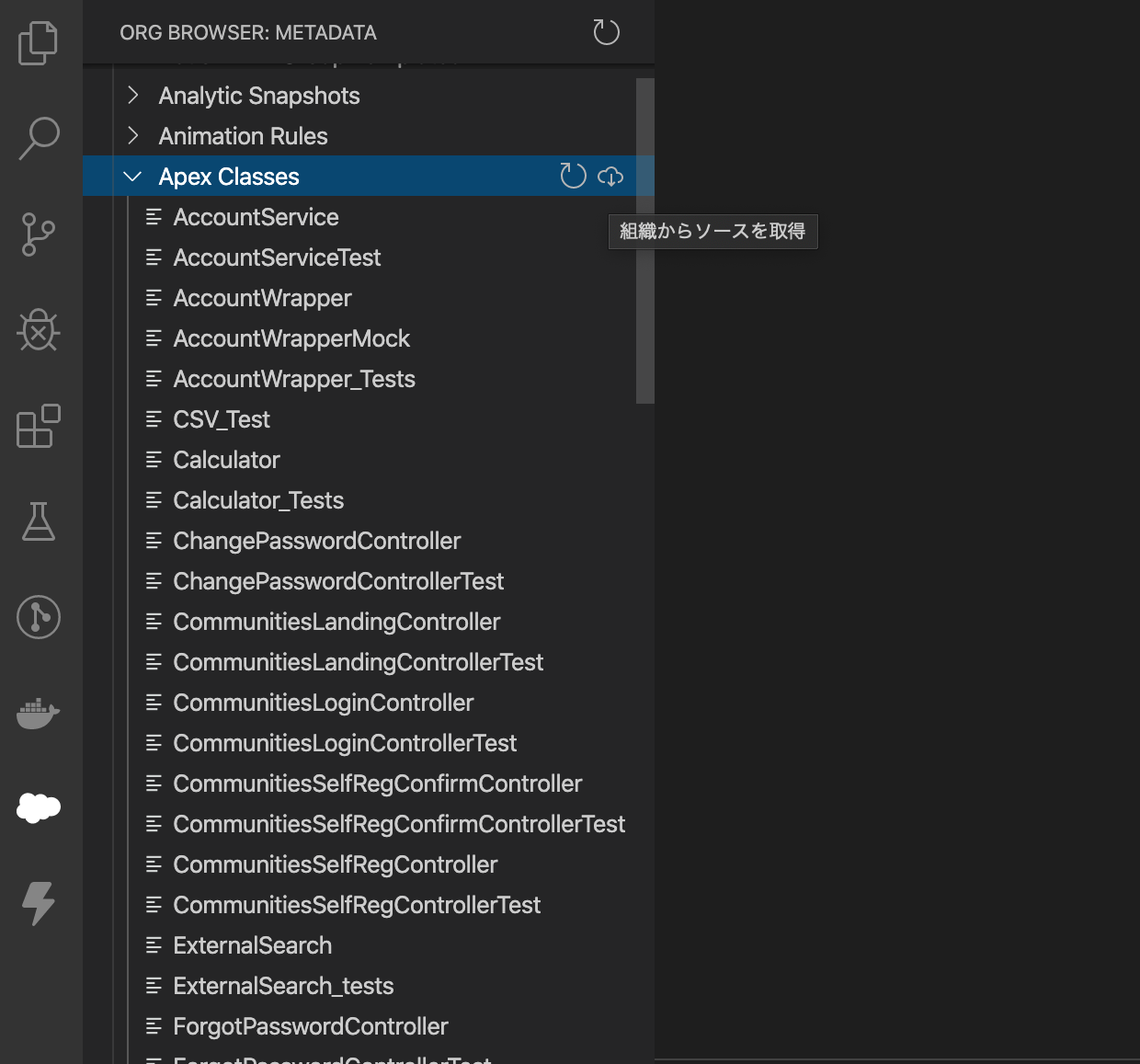Expand the Animation Rules node
1140x1064 pixels.
[133, 136]
